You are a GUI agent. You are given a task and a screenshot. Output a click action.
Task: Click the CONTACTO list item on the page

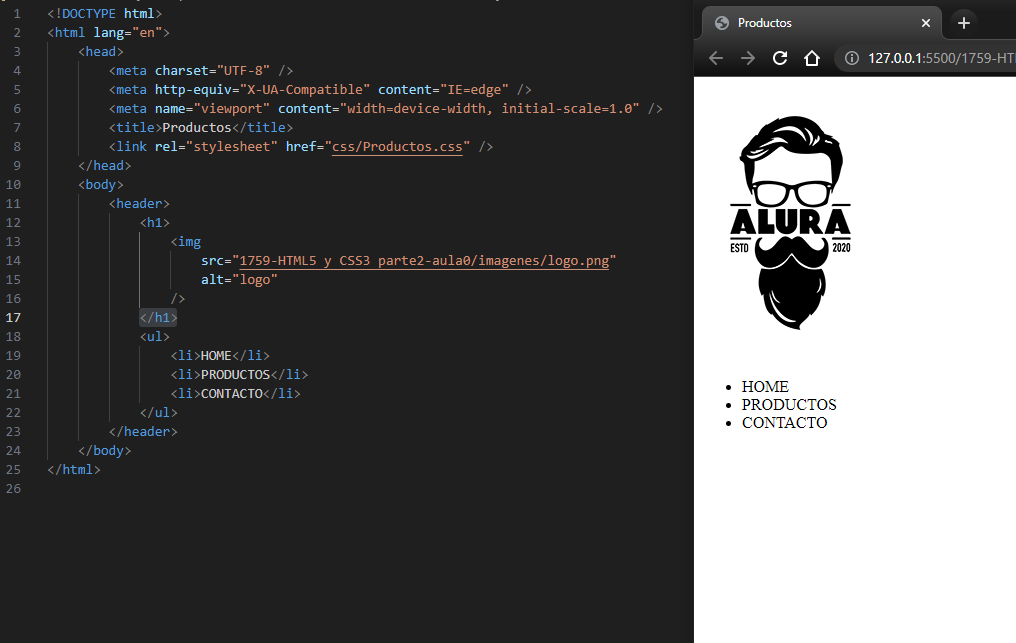pyautogui.click(x=785, y=423)
